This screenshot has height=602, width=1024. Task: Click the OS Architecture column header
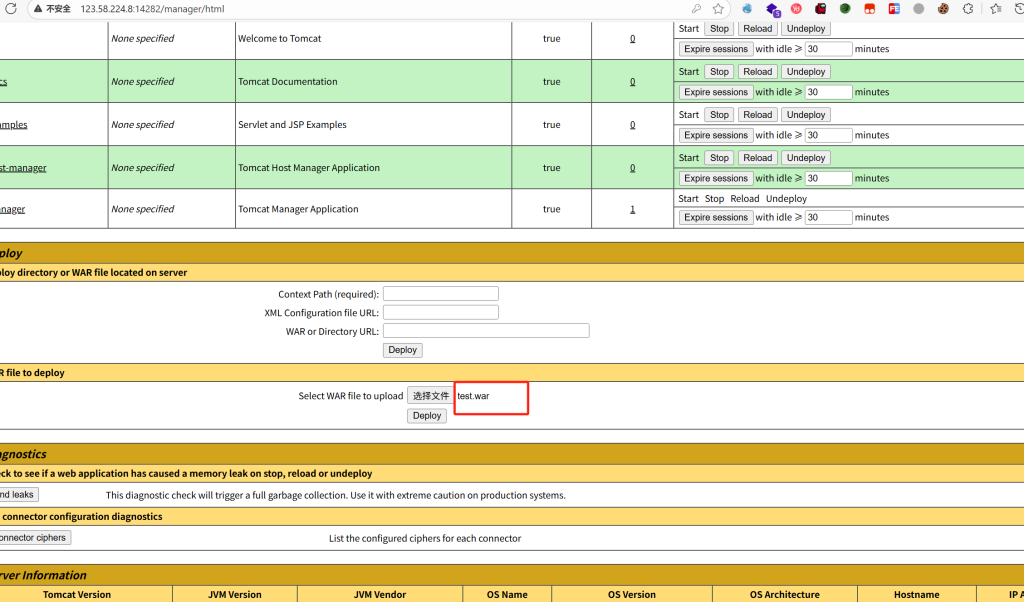784,595
